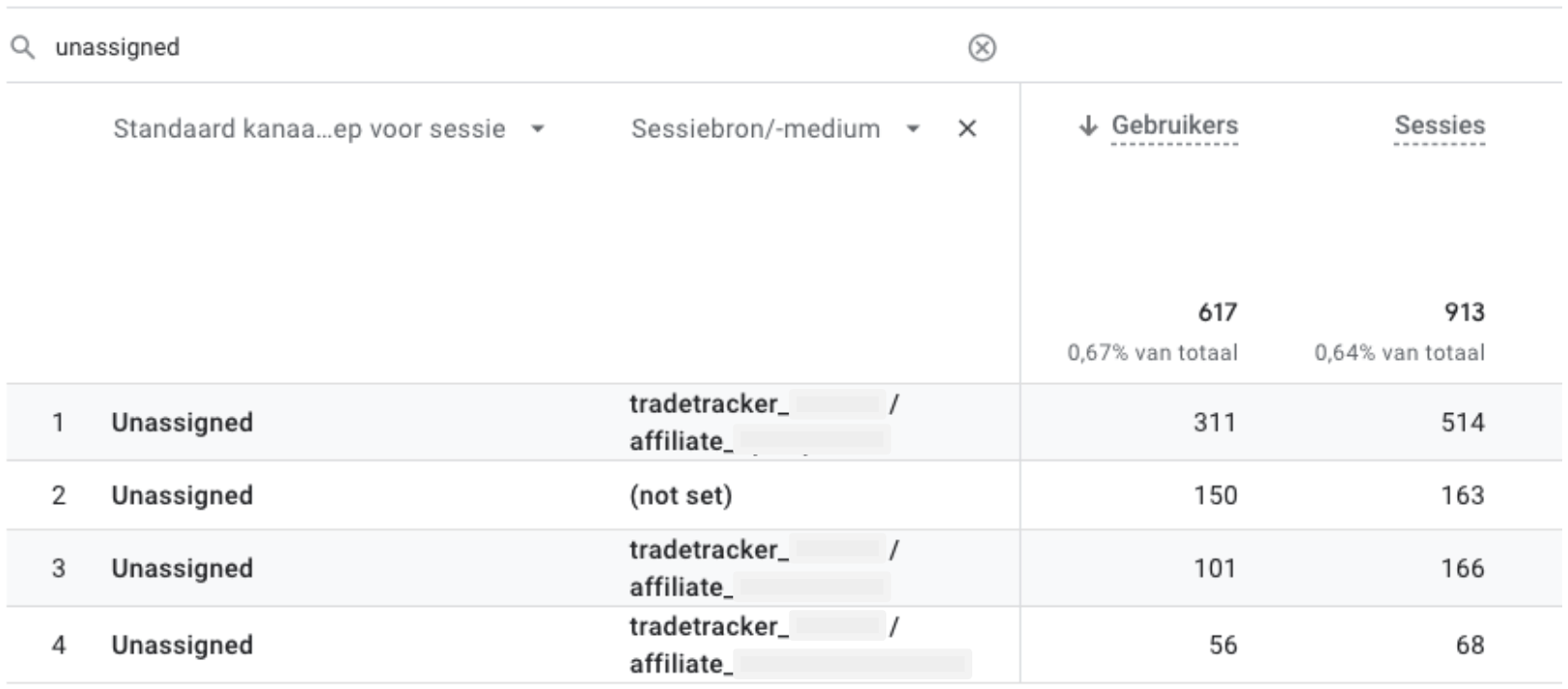Click 'Unassigned' in row 2

click(x=182, y=495)
